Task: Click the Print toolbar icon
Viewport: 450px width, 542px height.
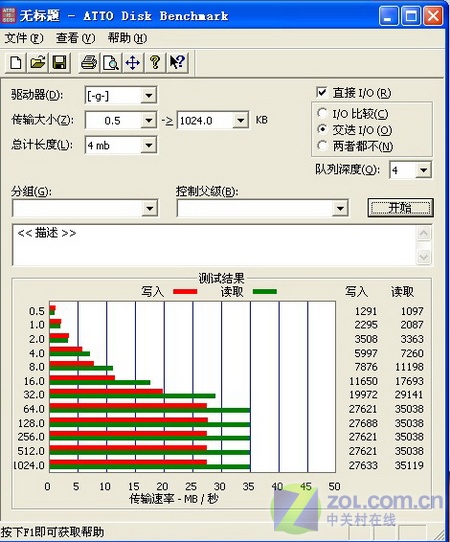Action: click(x=89, y=63)
